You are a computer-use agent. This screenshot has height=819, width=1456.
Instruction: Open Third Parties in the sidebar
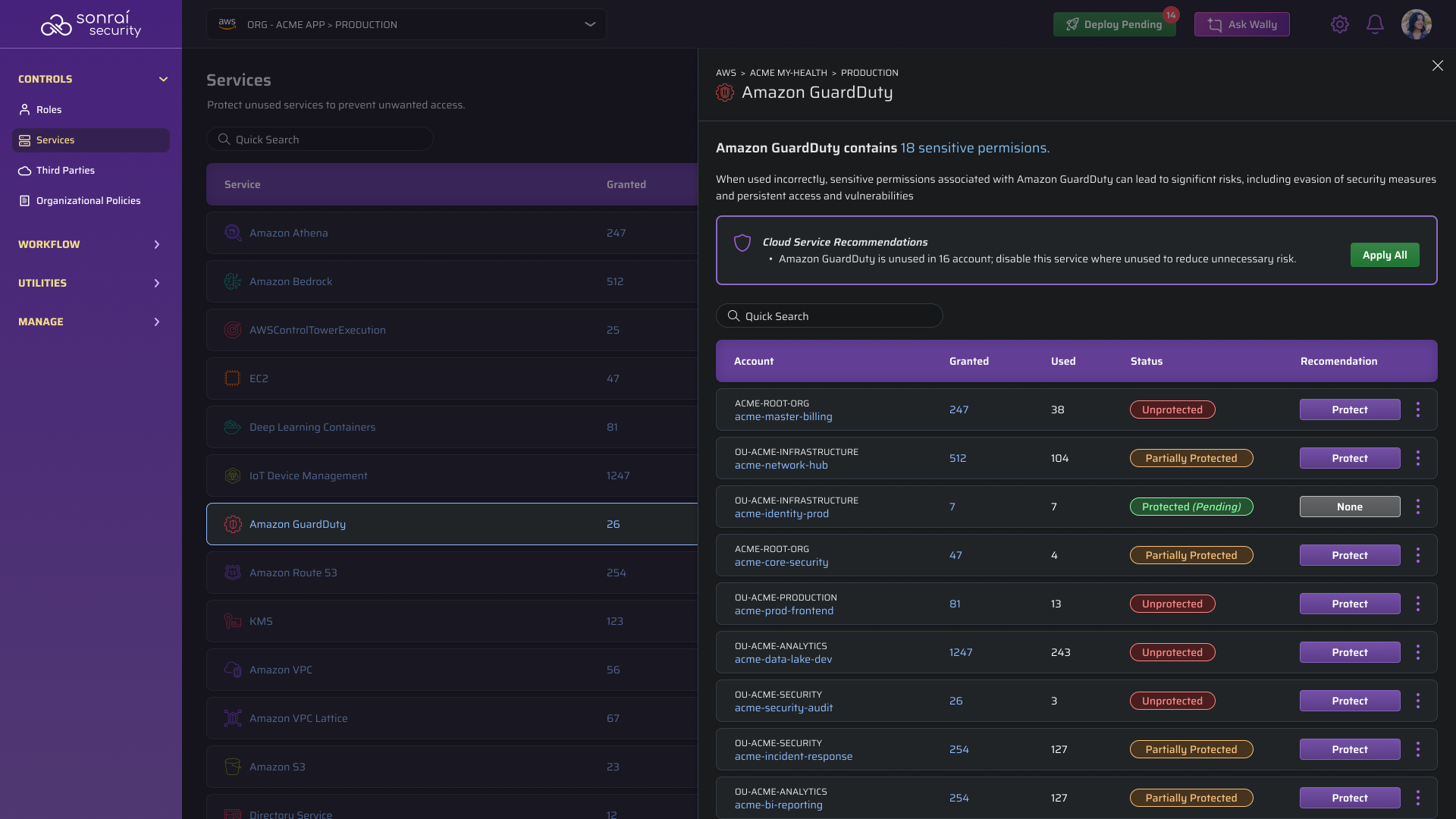tap(91, 171)
